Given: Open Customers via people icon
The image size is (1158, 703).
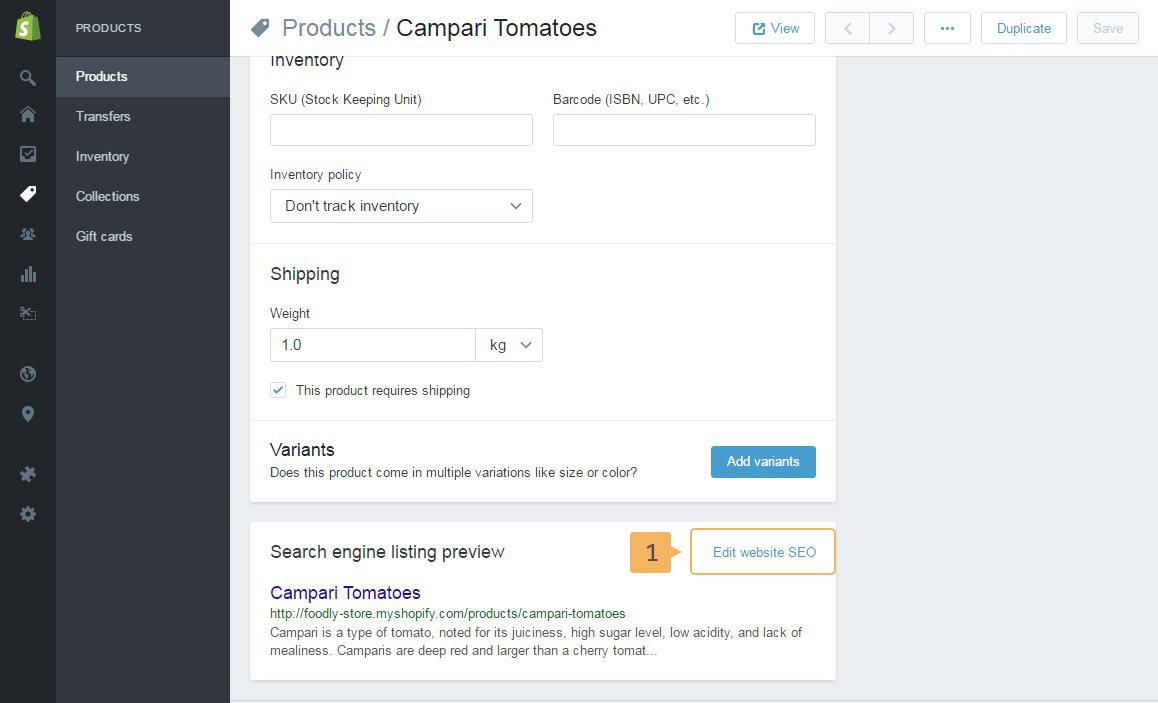Looking at the screenshot, I should click(28, 234).
